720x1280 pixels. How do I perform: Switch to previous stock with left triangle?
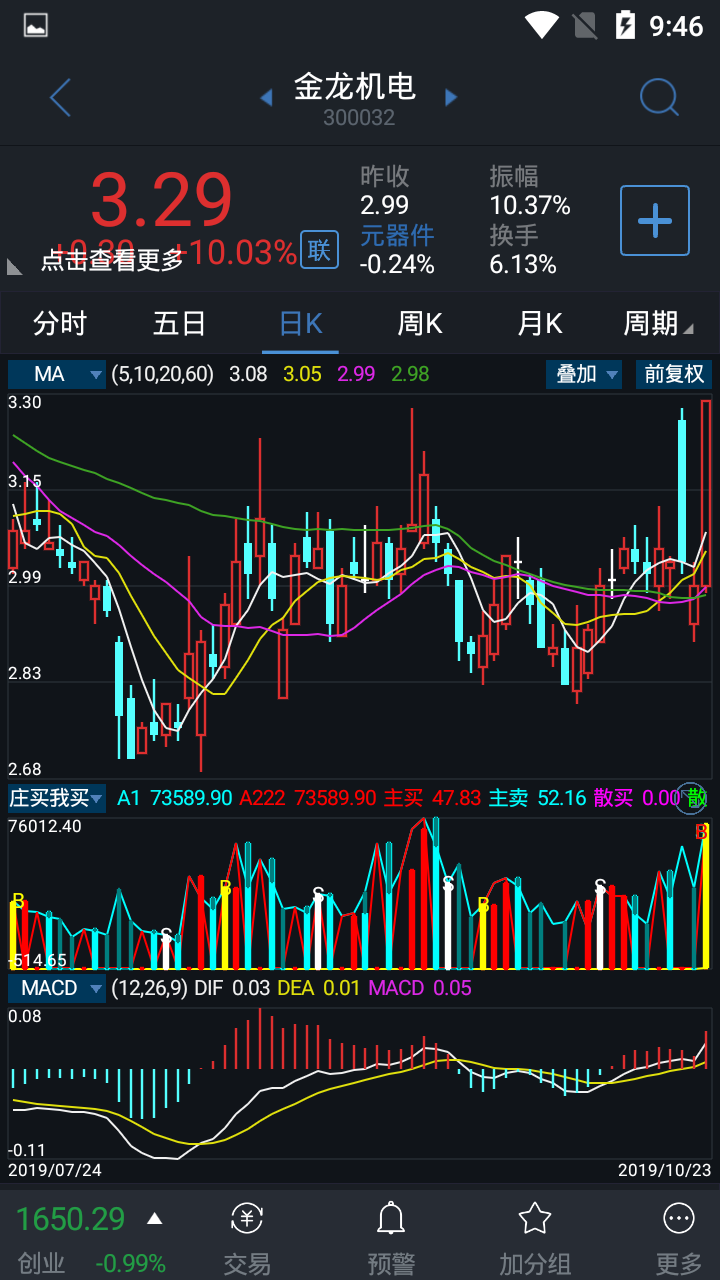pos(266,97)
